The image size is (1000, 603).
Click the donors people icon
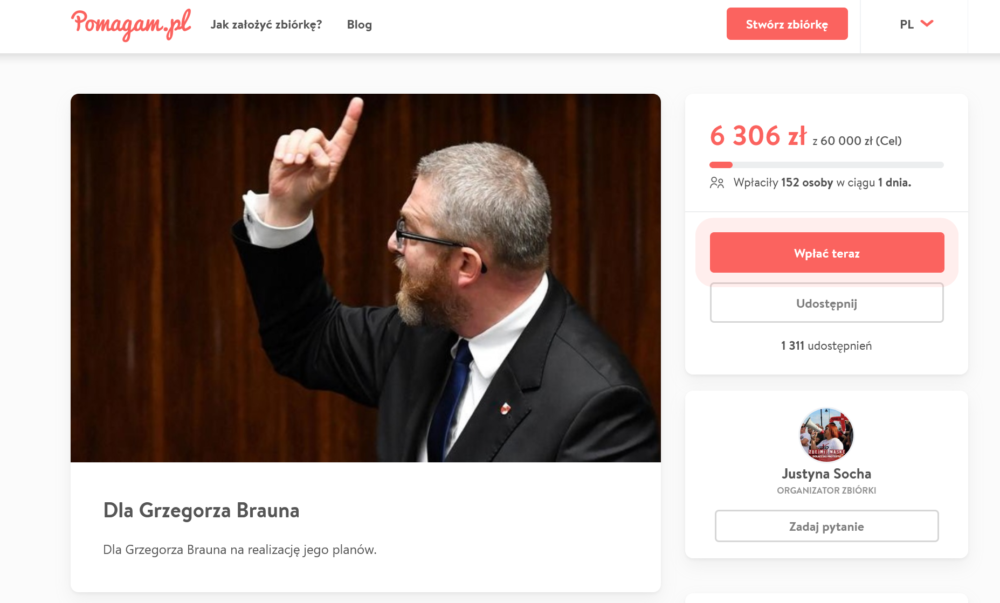click(717, 183)
